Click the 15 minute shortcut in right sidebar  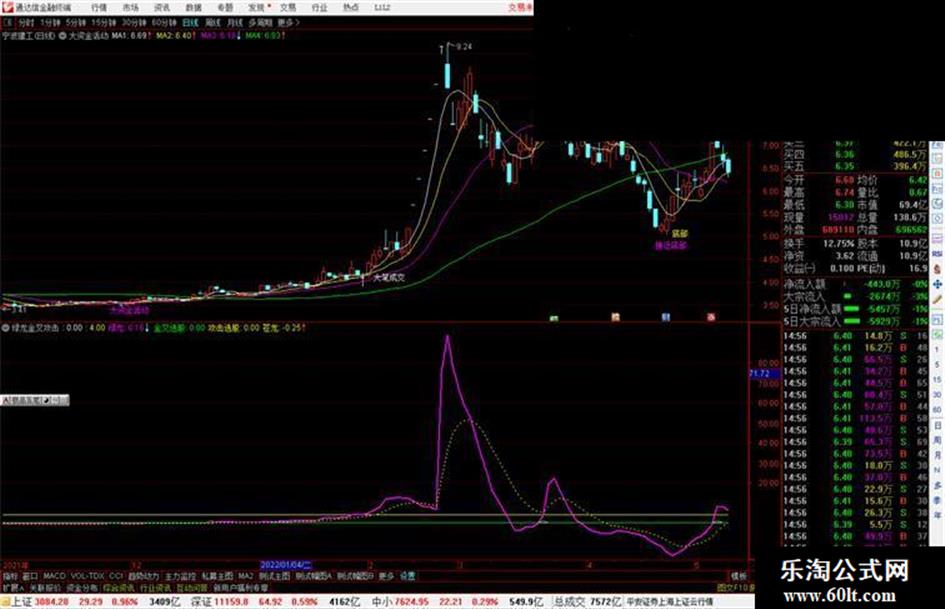pos(937,379)
